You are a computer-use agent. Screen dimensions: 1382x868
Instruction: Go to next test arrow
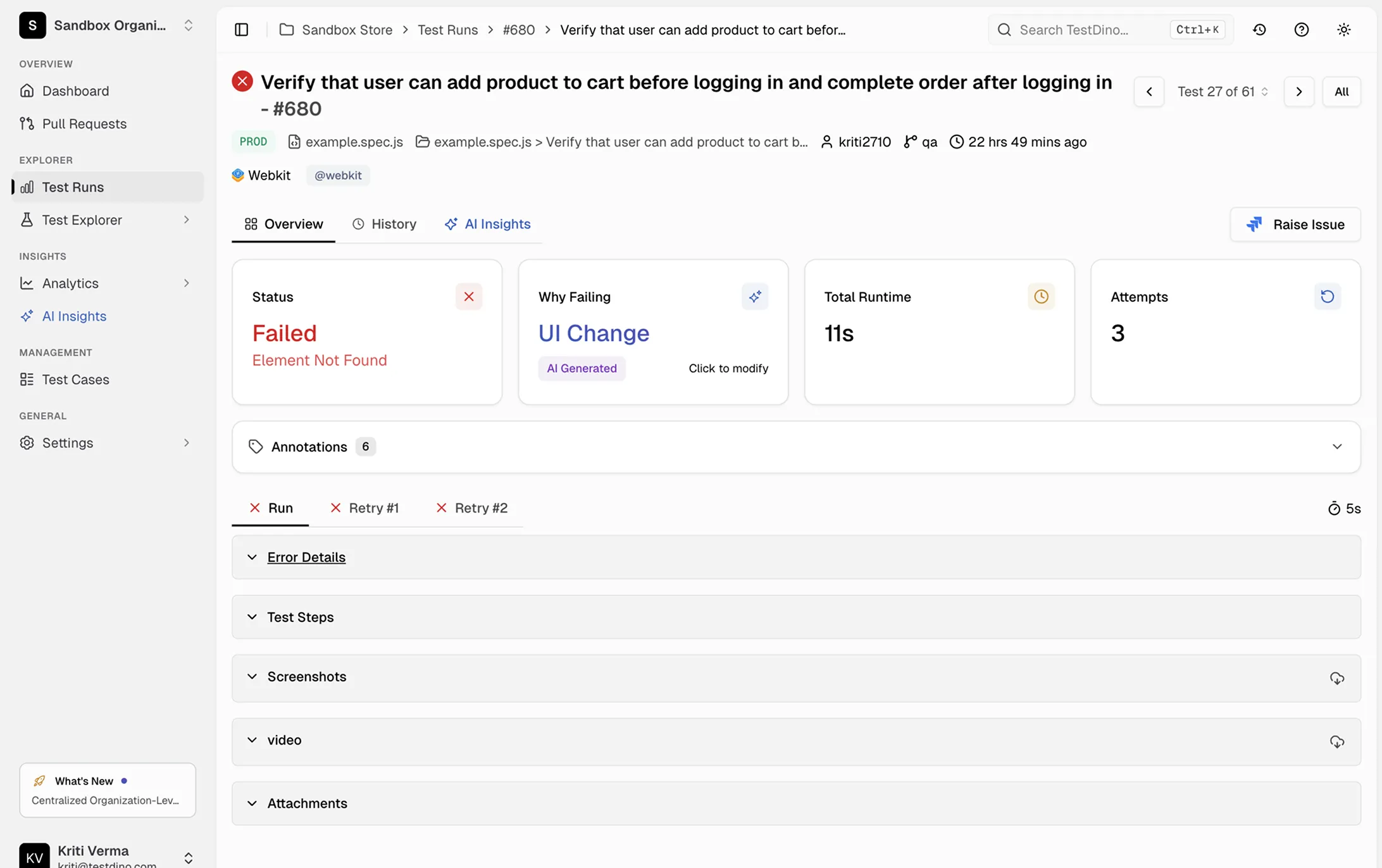1299,92
